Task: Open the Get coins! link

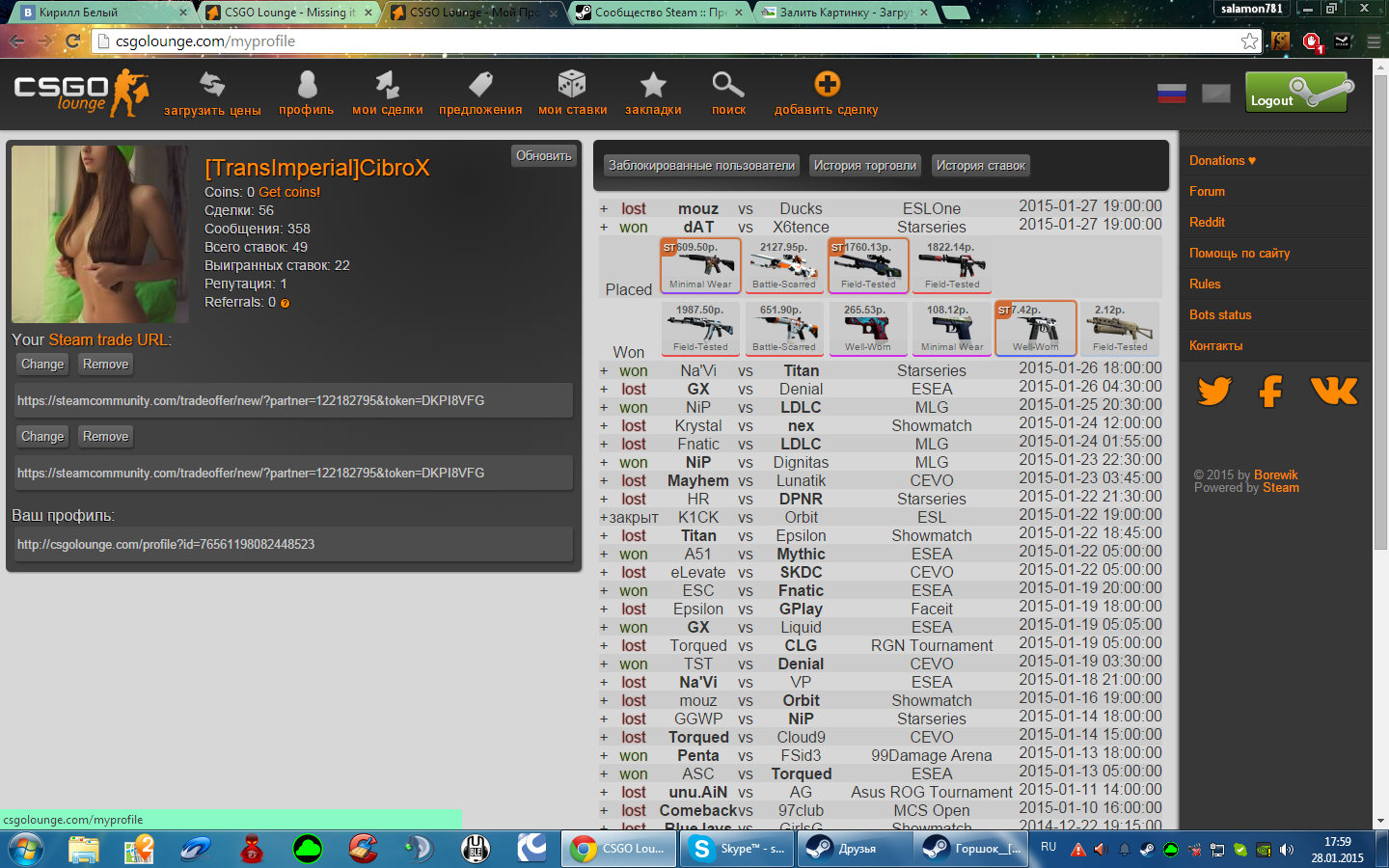Action: [x=289, y=192]
